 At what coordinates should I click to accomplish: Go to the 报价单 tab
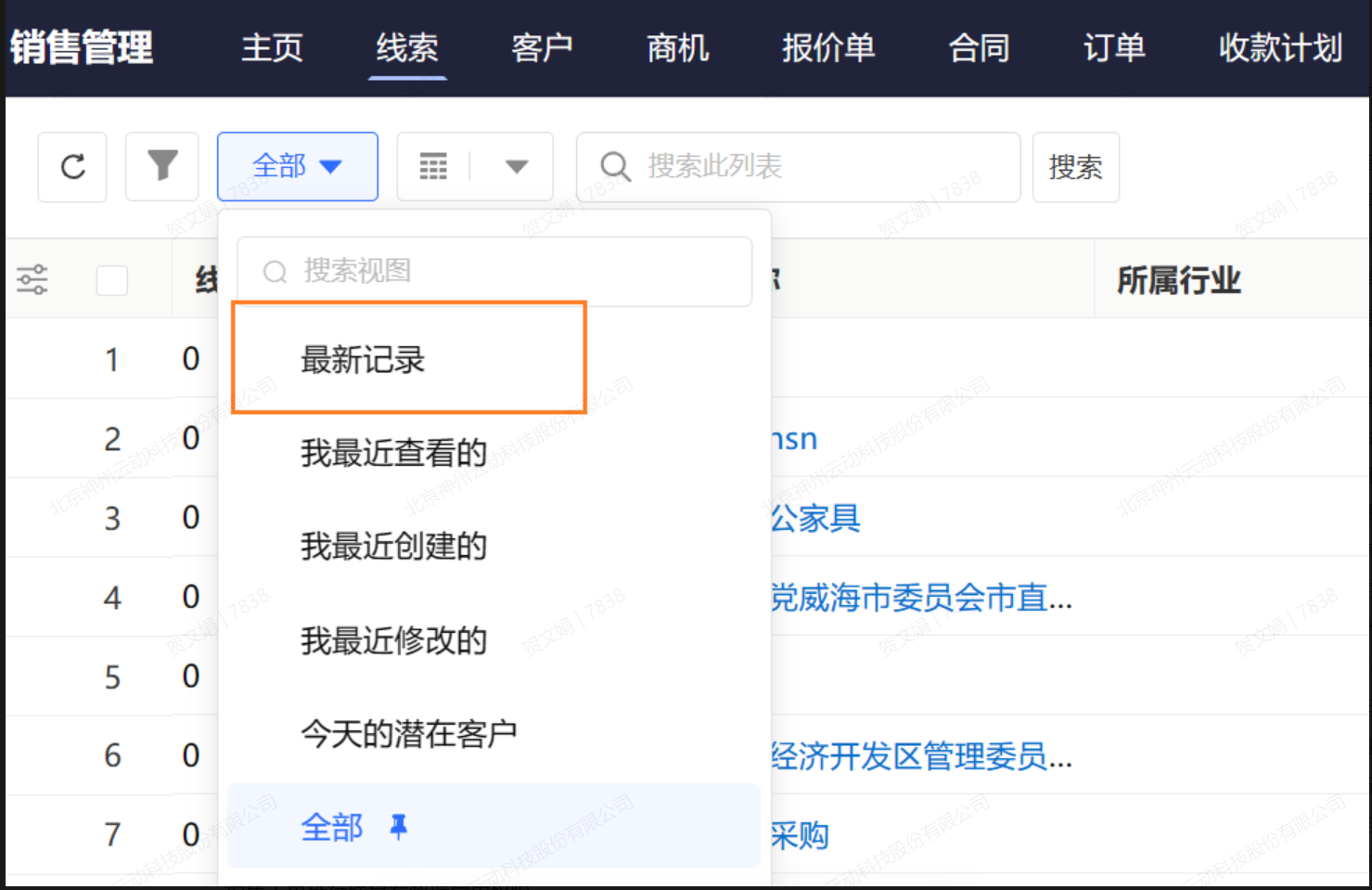coord(827,48)
